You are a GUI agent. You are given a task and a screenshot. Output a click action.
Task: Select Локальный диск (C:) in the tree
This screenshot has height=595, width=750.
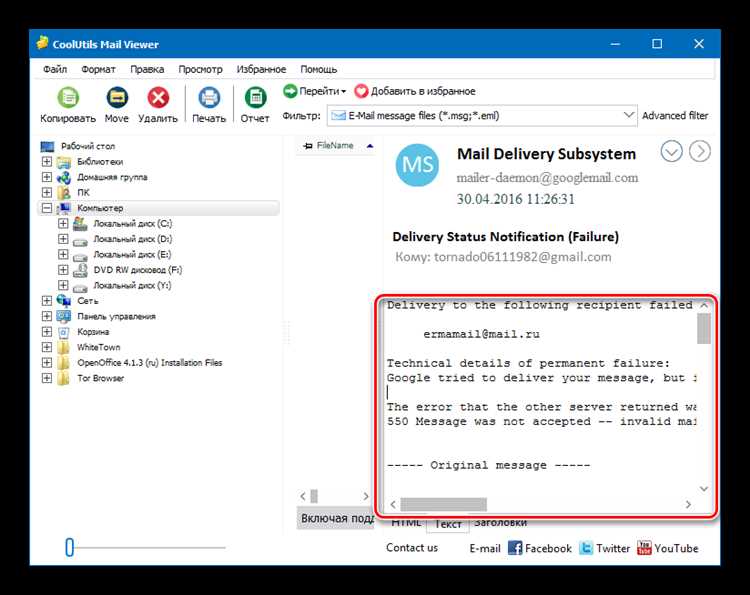132,223
